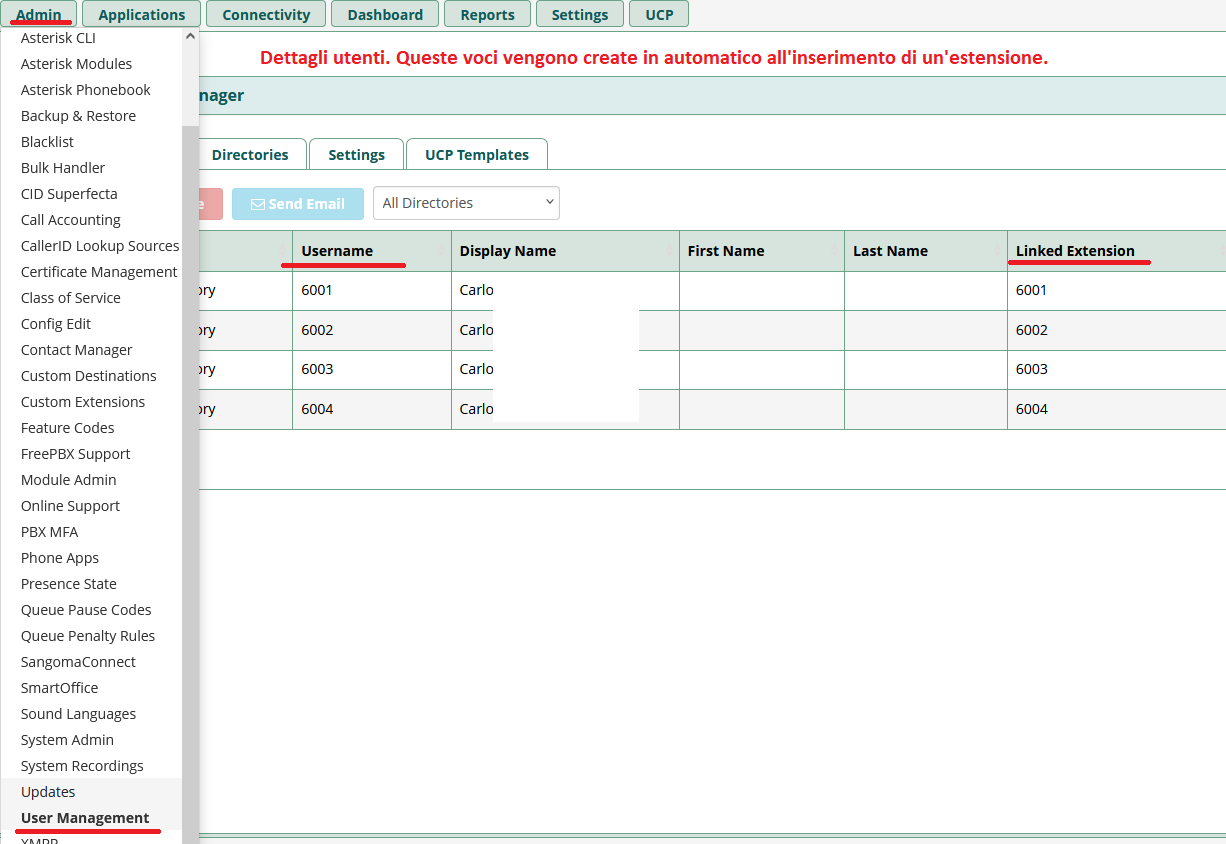Open the Blacklist module

47,142
